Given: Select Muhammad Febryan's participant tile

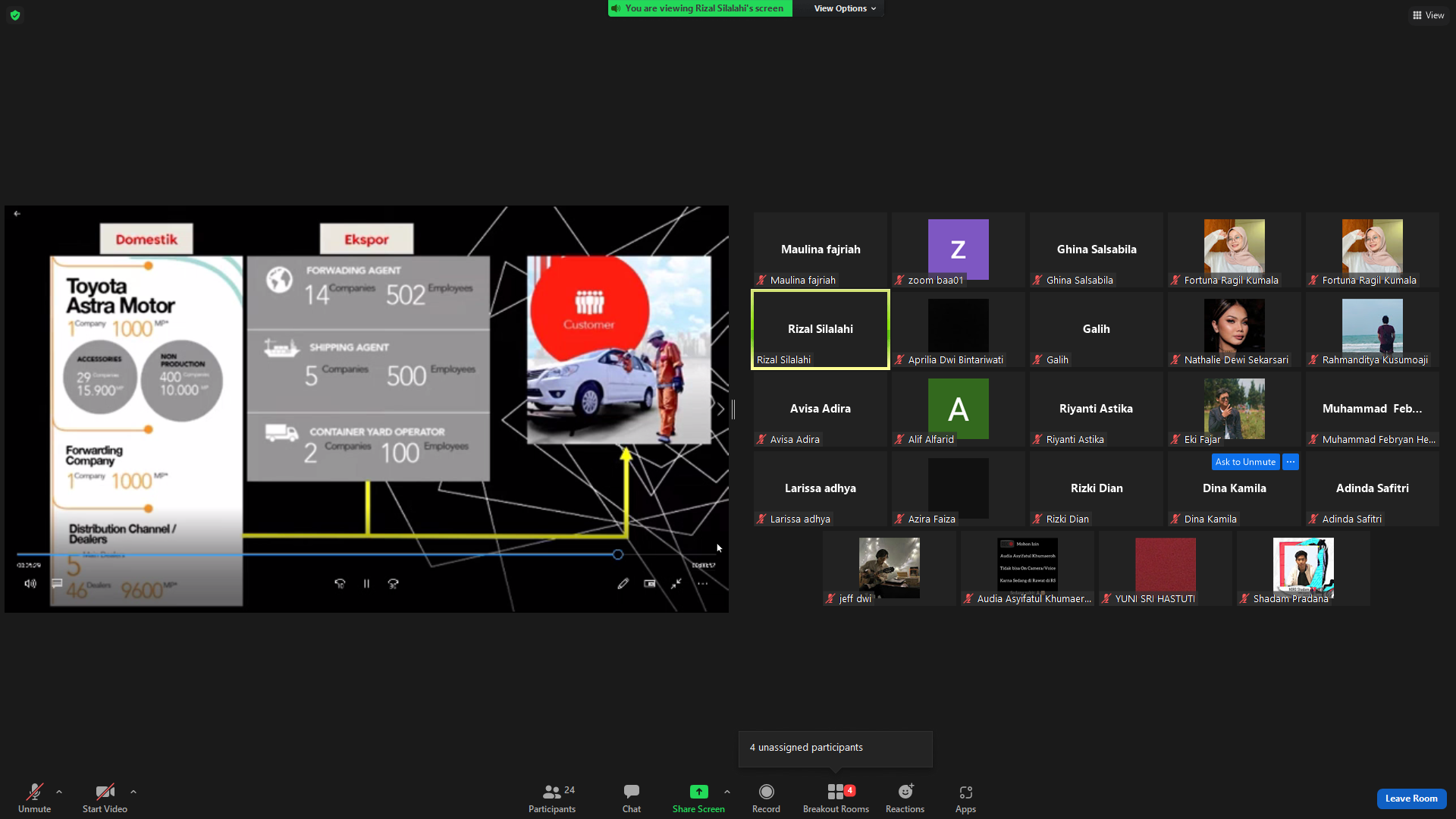Looking at the screenshot, I should pos(1373,409).
